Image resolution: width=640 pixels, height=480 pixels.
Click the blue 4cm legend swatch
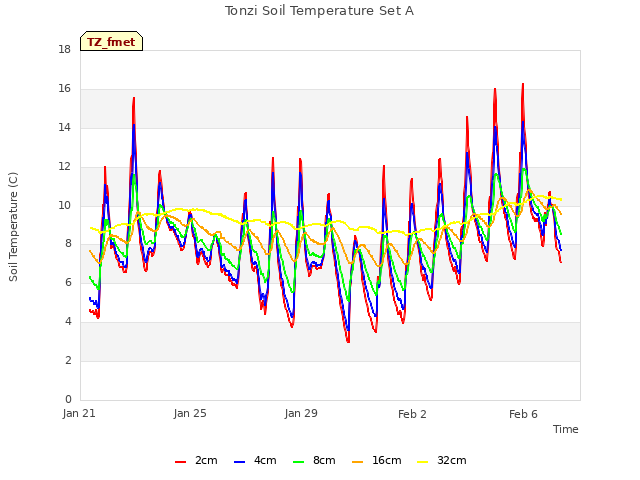click(239, 462)
